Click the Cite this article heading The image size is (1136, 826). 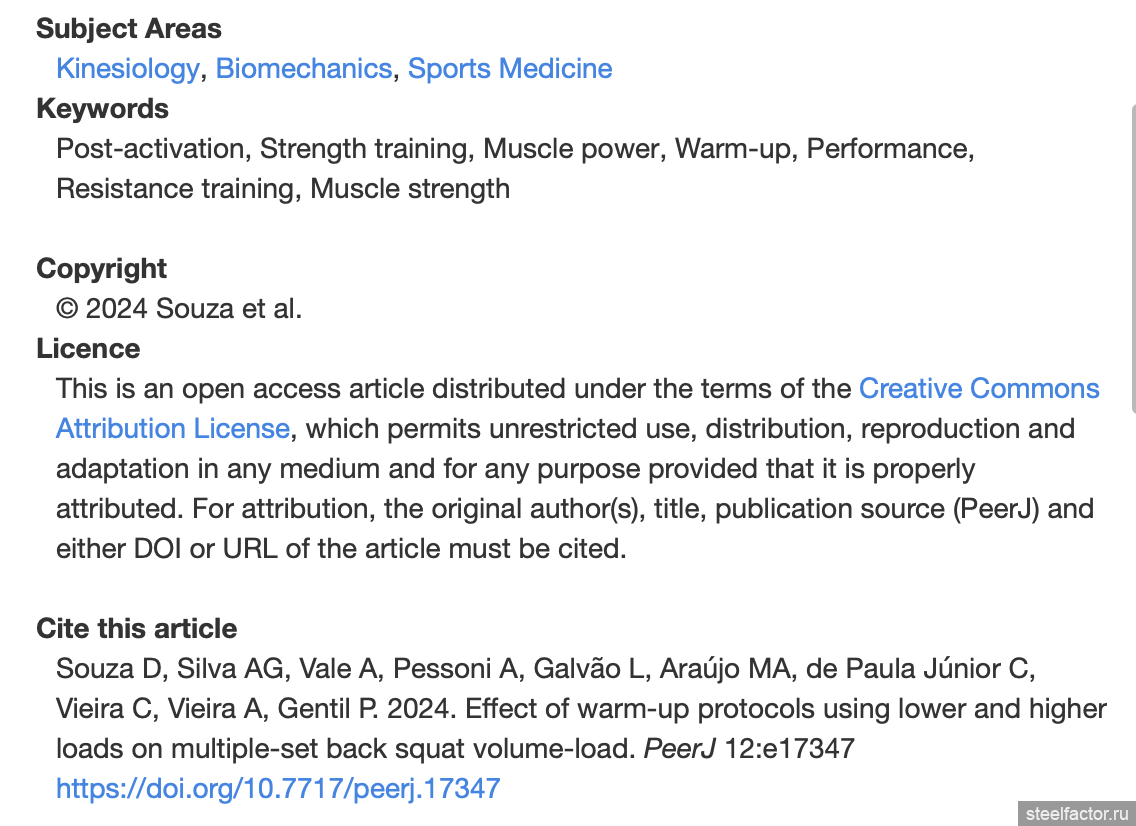point(137,628)
